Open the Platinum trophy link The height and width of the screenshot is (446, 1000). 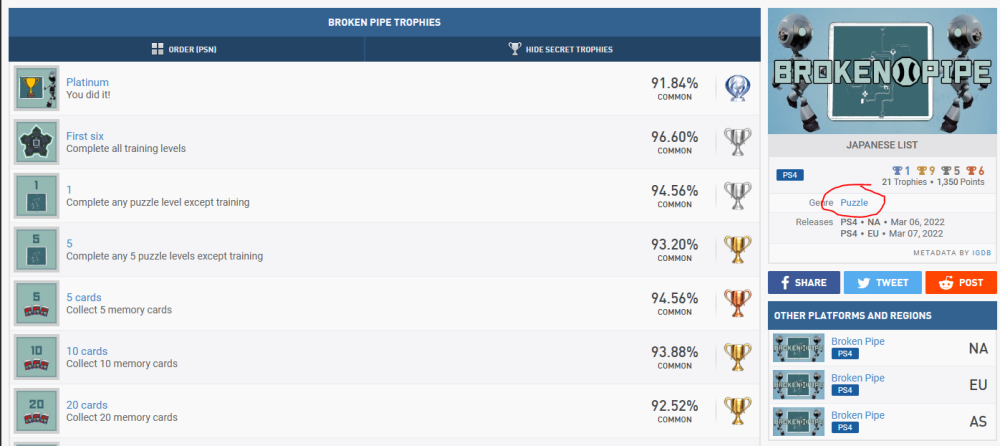point(87,82)
